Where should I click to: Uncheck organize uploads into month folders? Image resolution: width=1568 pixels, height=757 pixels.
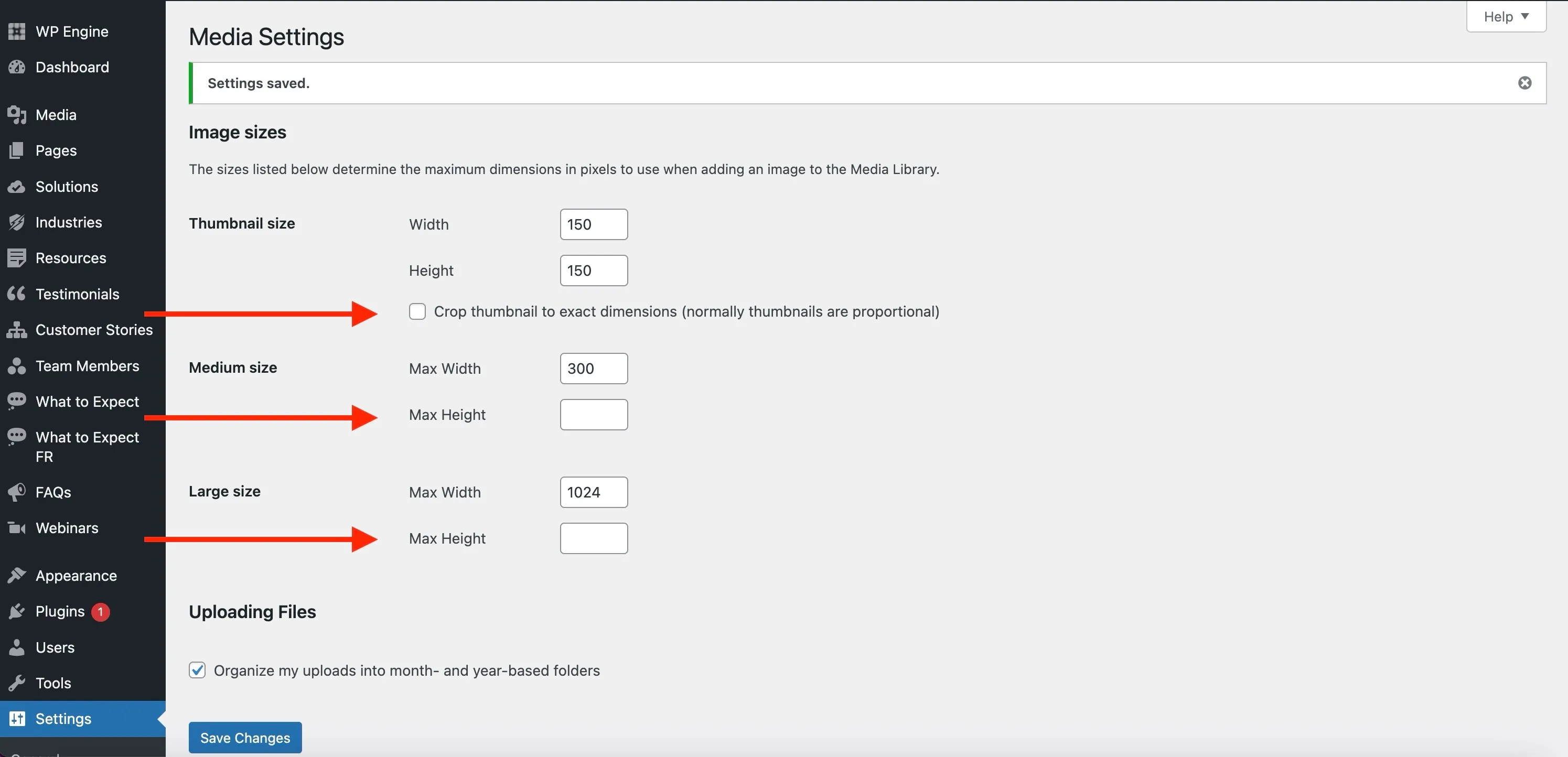pos(197,670)
